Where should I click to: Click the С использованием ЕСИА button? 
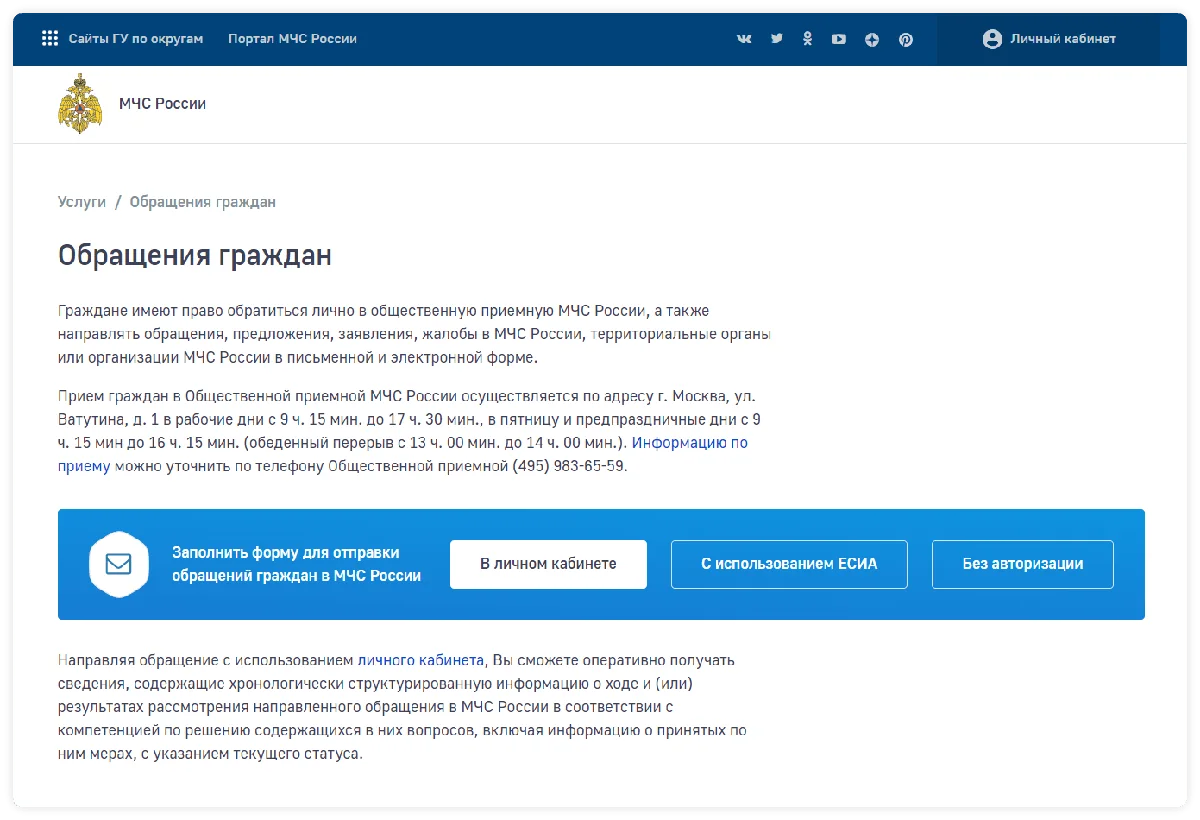click(x=789, y=564)
